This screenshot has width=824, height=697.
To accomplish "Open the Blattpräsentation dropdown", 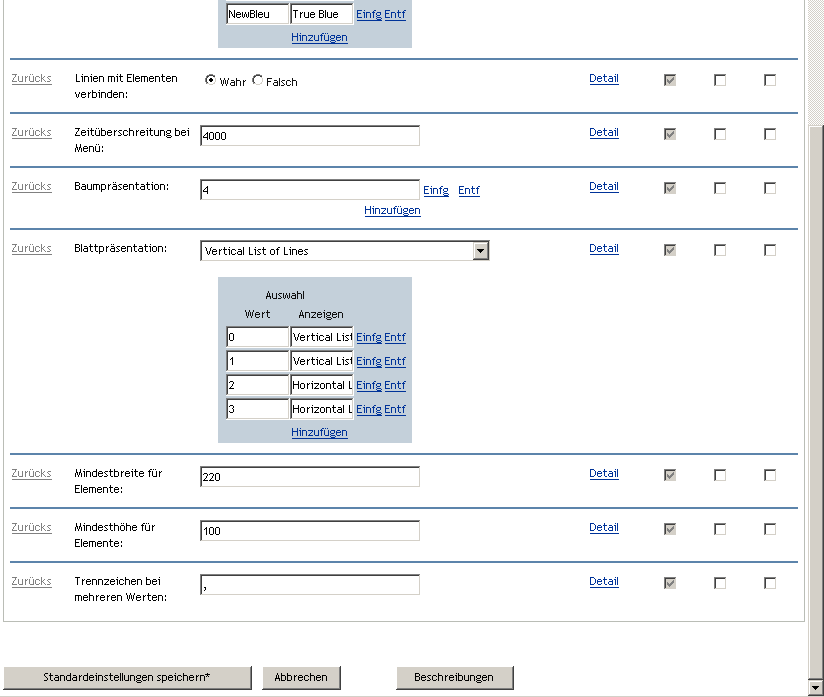I will click(480, 251).
